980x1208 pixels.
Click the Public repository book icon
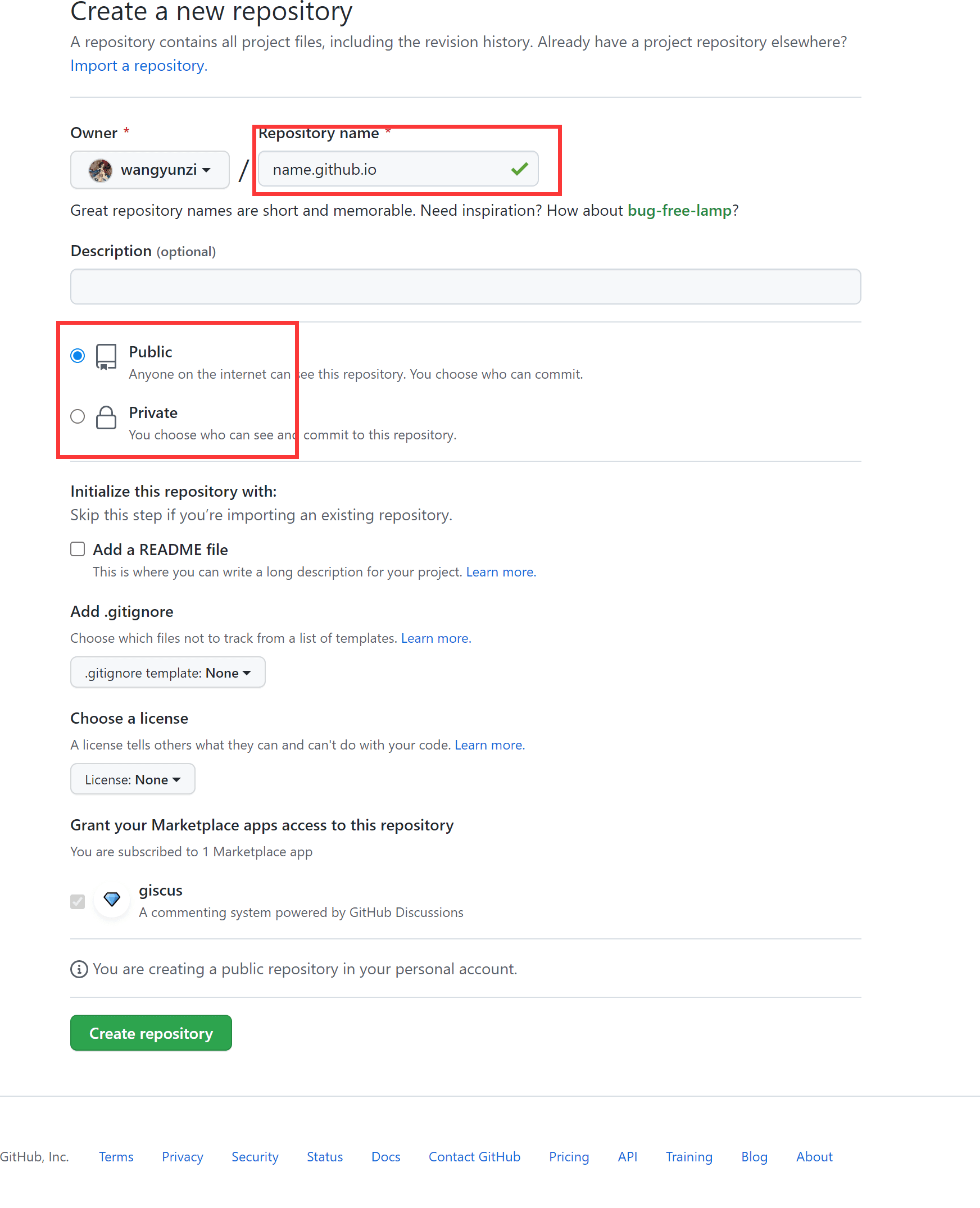point(106,357)
